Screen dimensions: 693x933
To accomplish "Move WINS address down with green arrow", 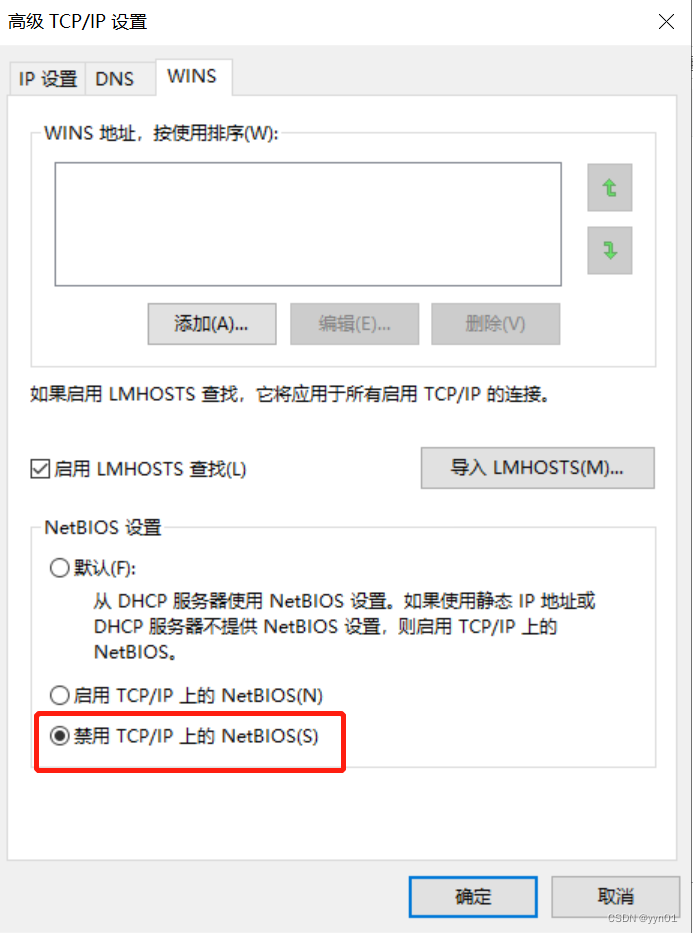I will (x=610, y=251).
